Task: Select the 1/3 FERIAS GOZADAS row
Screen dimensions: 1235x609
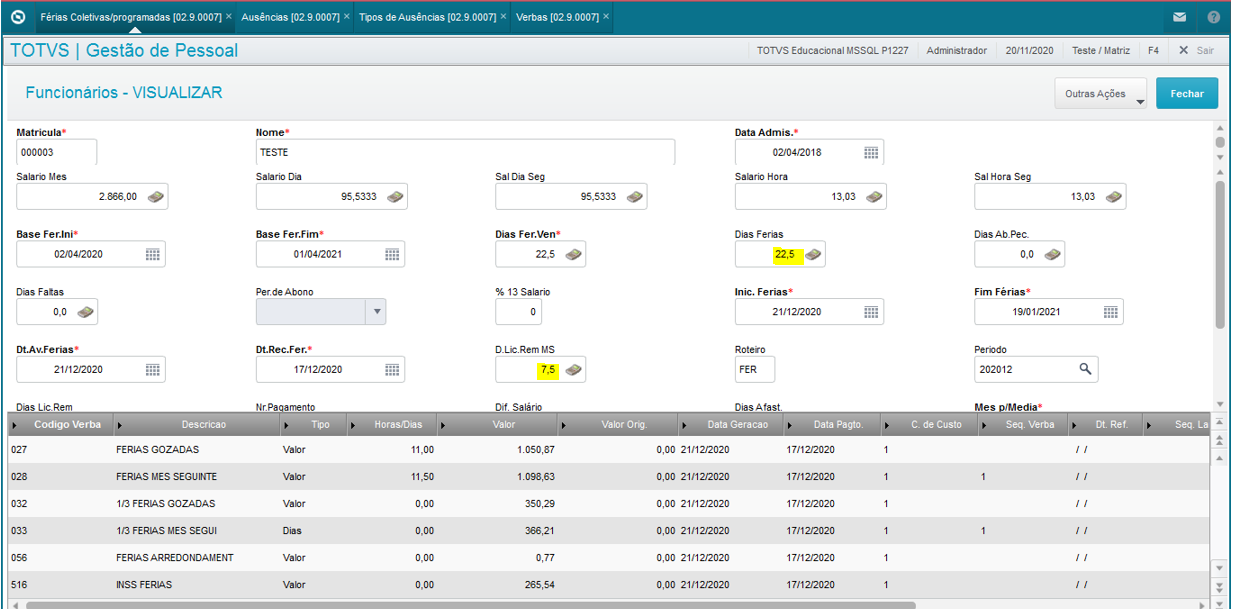Action: coord(608,504)
